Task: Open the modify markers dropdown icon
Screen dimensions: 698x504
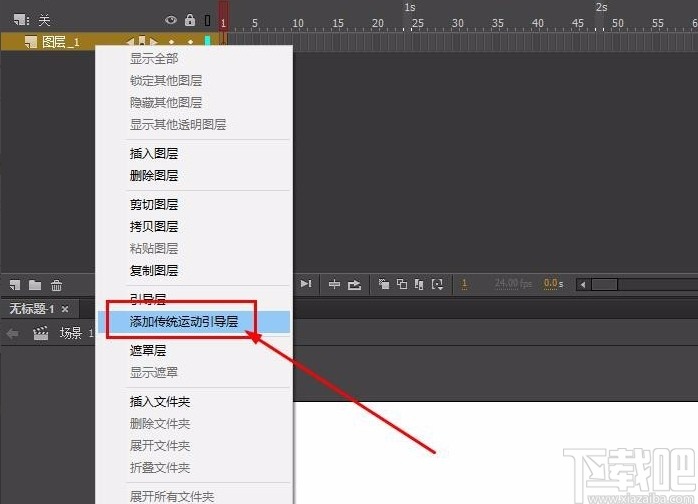Action: [437, 284]
